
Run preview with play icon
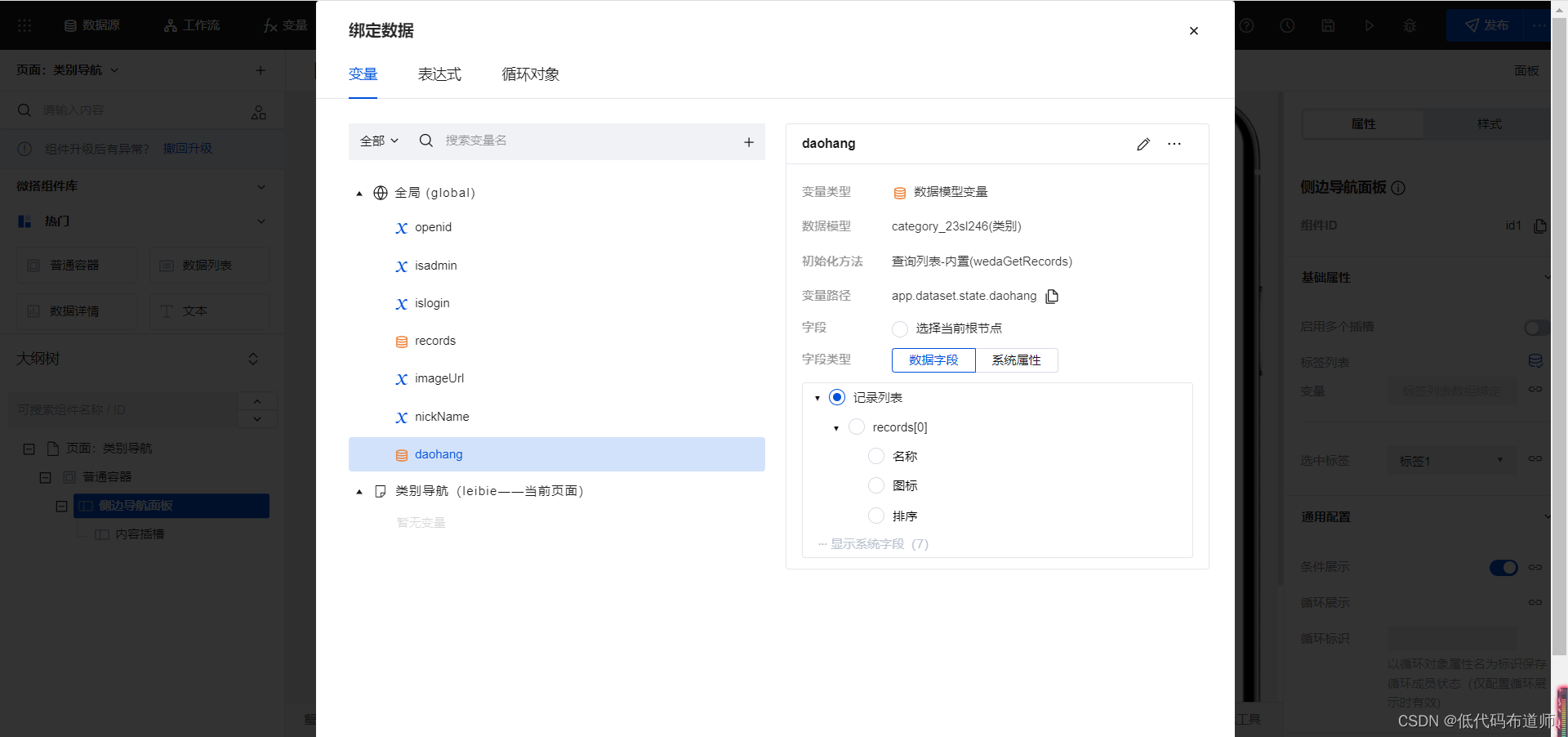[x=1369, y=25]
